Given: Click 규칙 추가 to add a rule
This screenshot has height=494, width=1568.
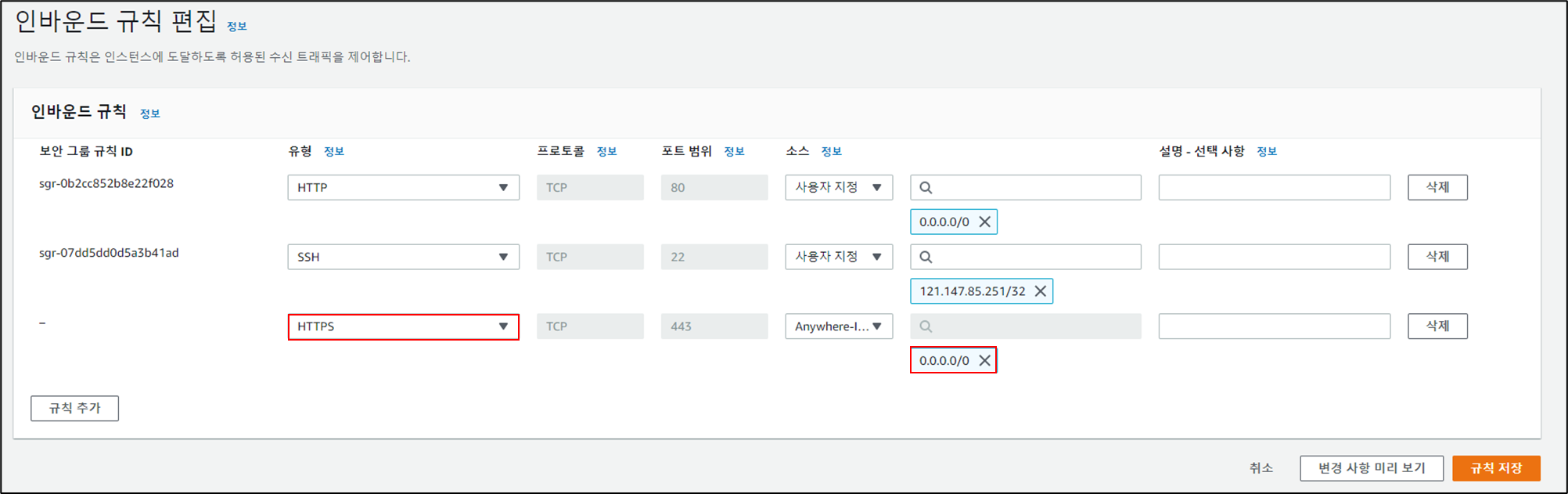Looking at the screenshot, I should point(75,409).
